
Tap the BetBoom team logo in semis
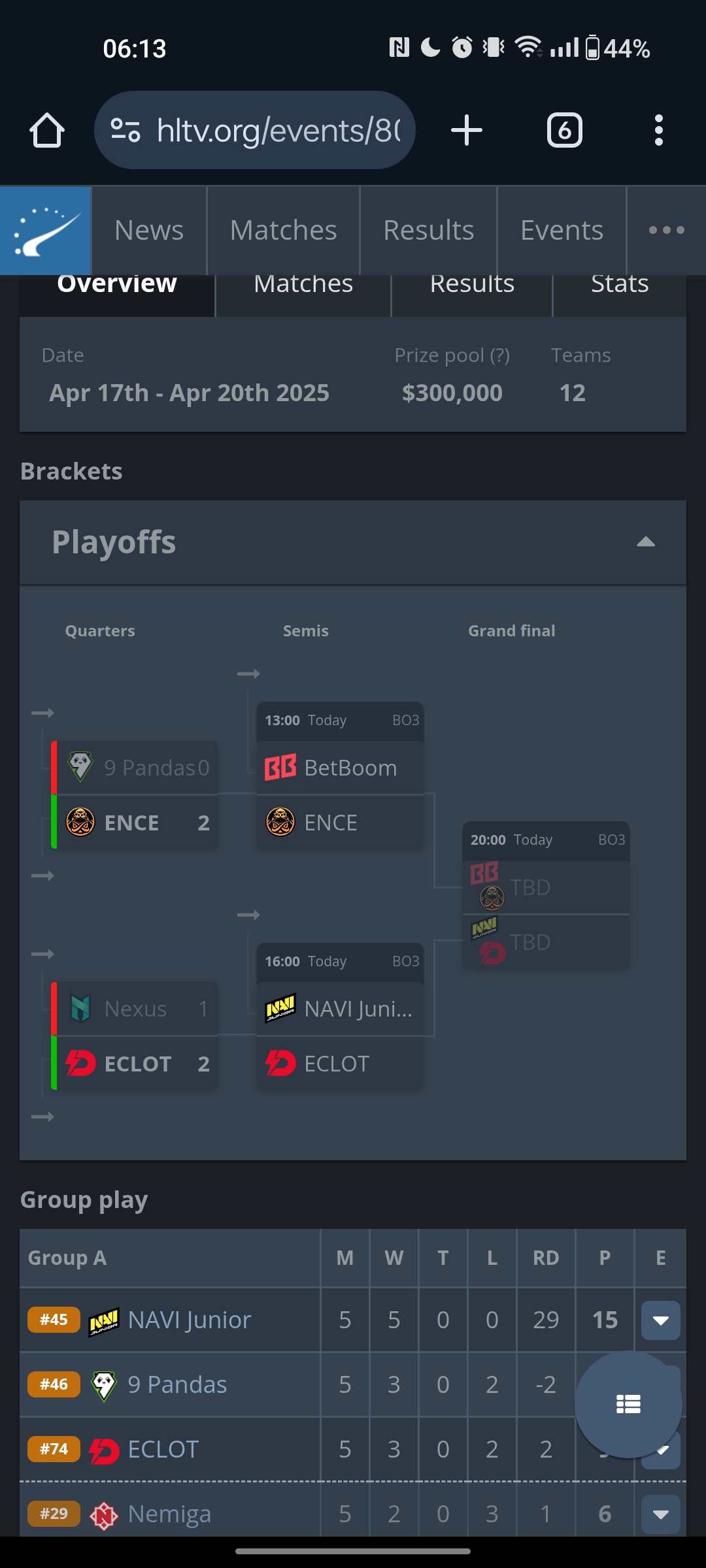(x=280, y=768)
